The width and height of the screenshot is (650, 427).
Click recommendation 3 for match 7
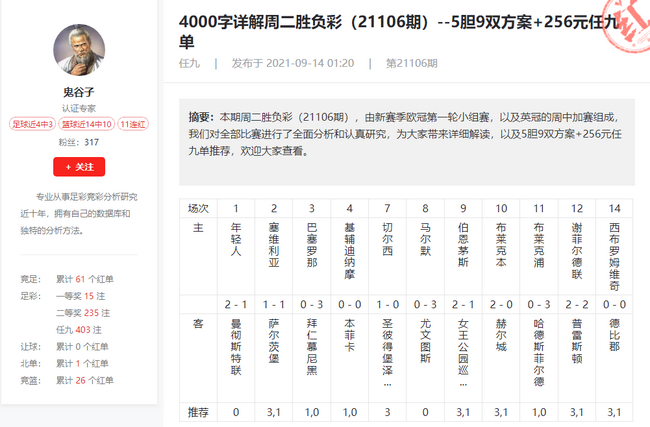pyautogui.click(x=387, y=412)
